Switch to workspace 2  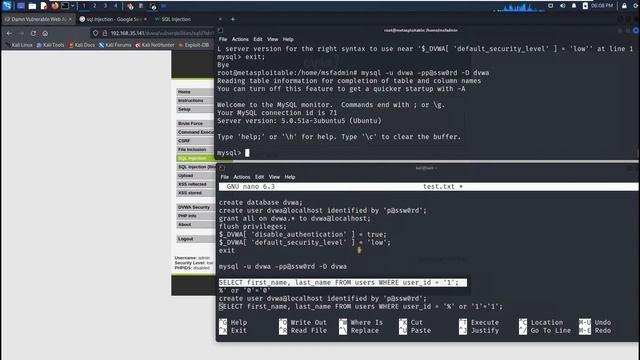95,6
